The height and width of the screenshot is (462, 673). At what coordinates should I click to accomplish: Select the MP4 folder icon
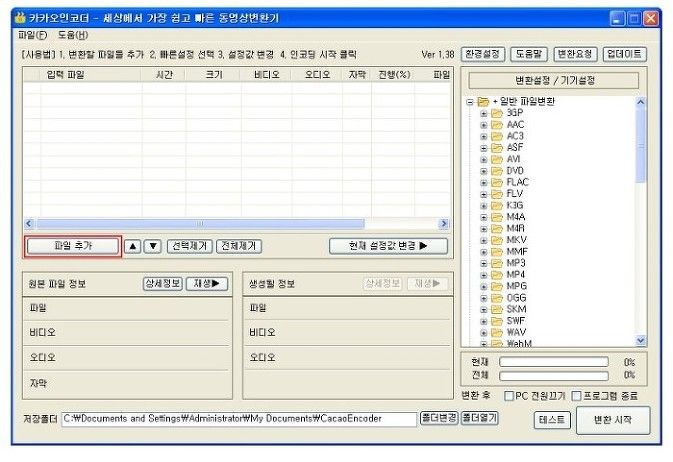click(497, 275)
